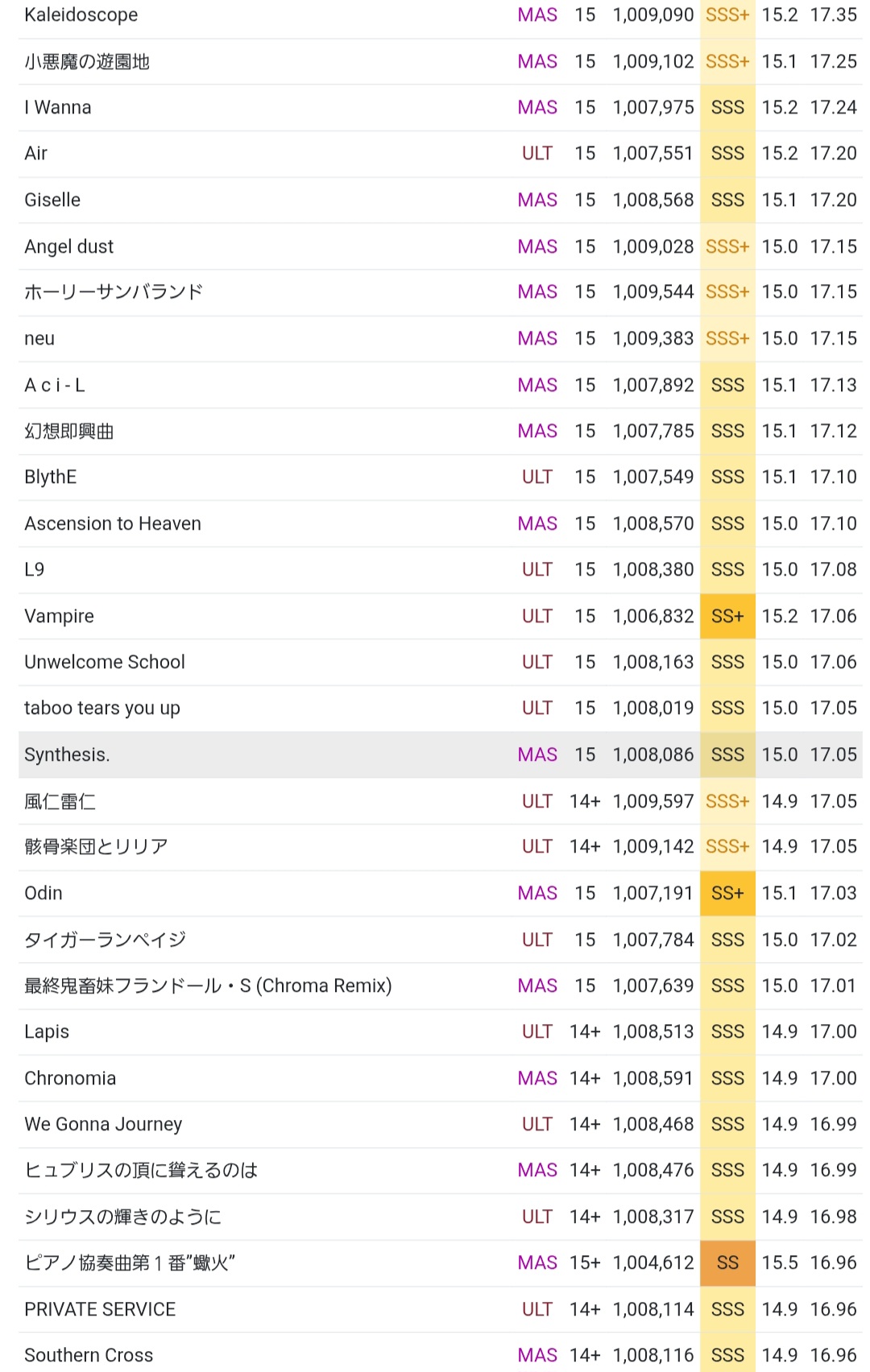Click the Giselle song name
This screenshot has height=1372, width=870.
(x=52, y=200)
